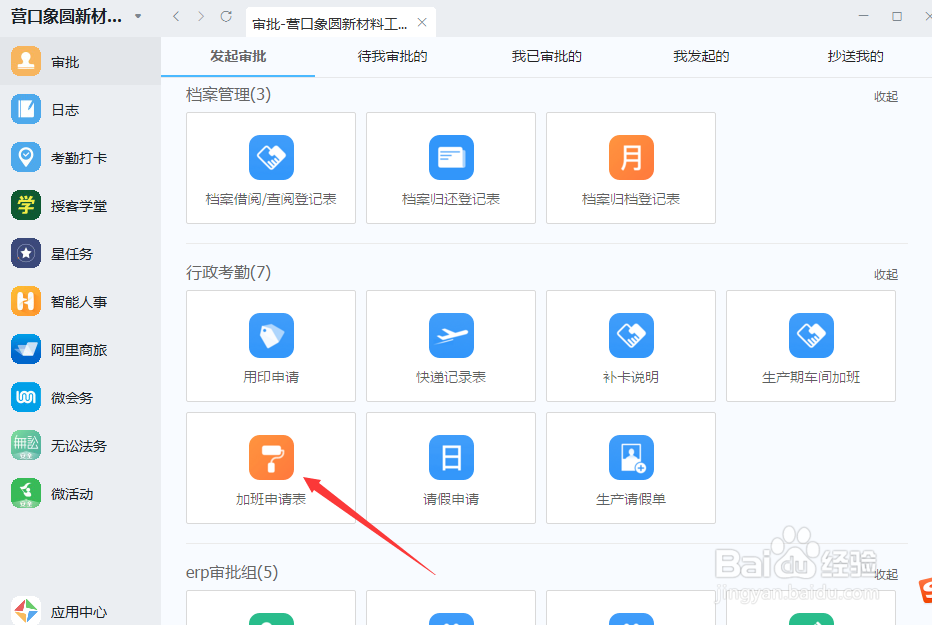Viewport: 932px width, 625px height.
Task: Collapse the 行政考勤 section
Action: (x=885, y=273)
